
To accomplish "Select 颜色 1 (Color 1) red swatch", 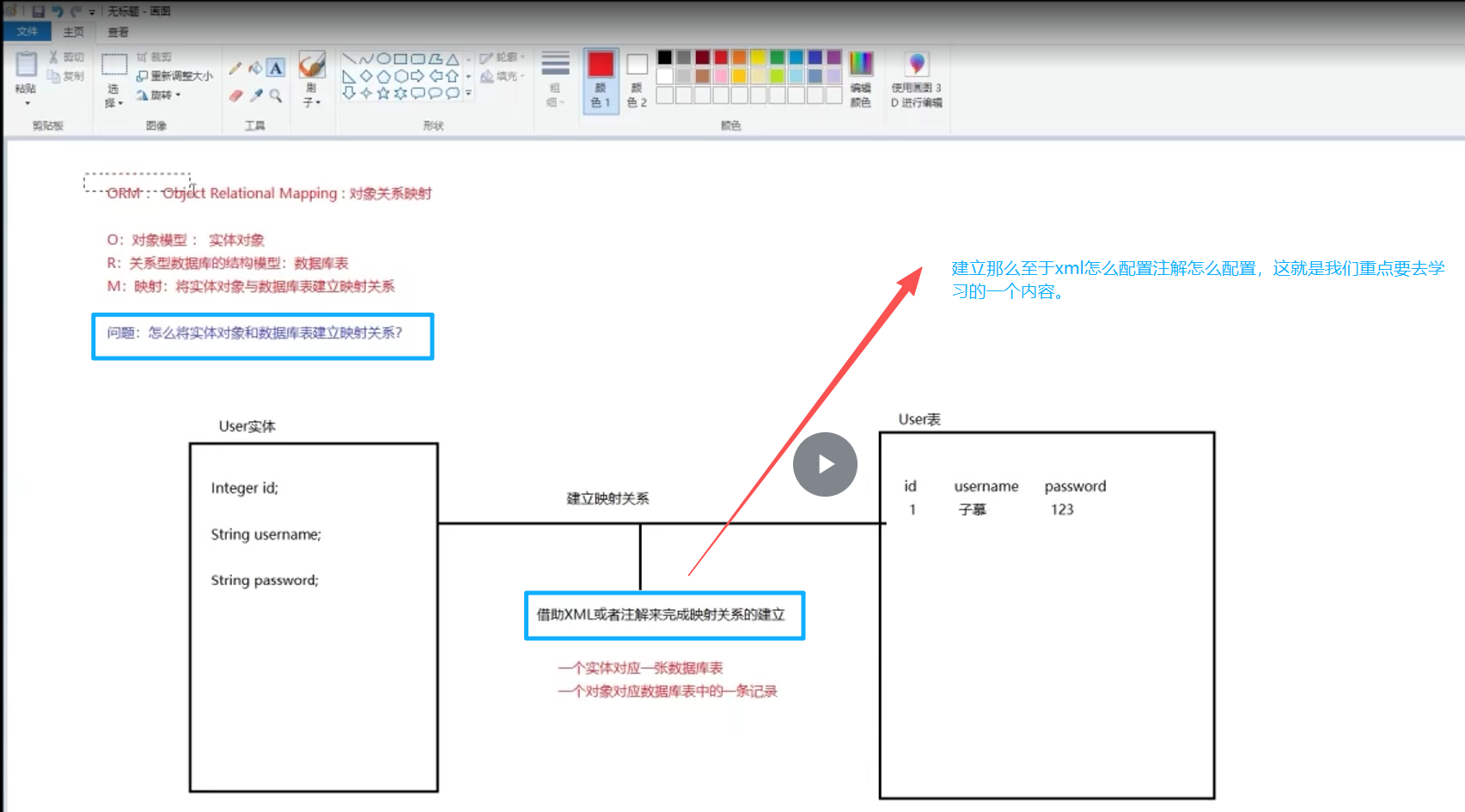I will coord(601,79).
